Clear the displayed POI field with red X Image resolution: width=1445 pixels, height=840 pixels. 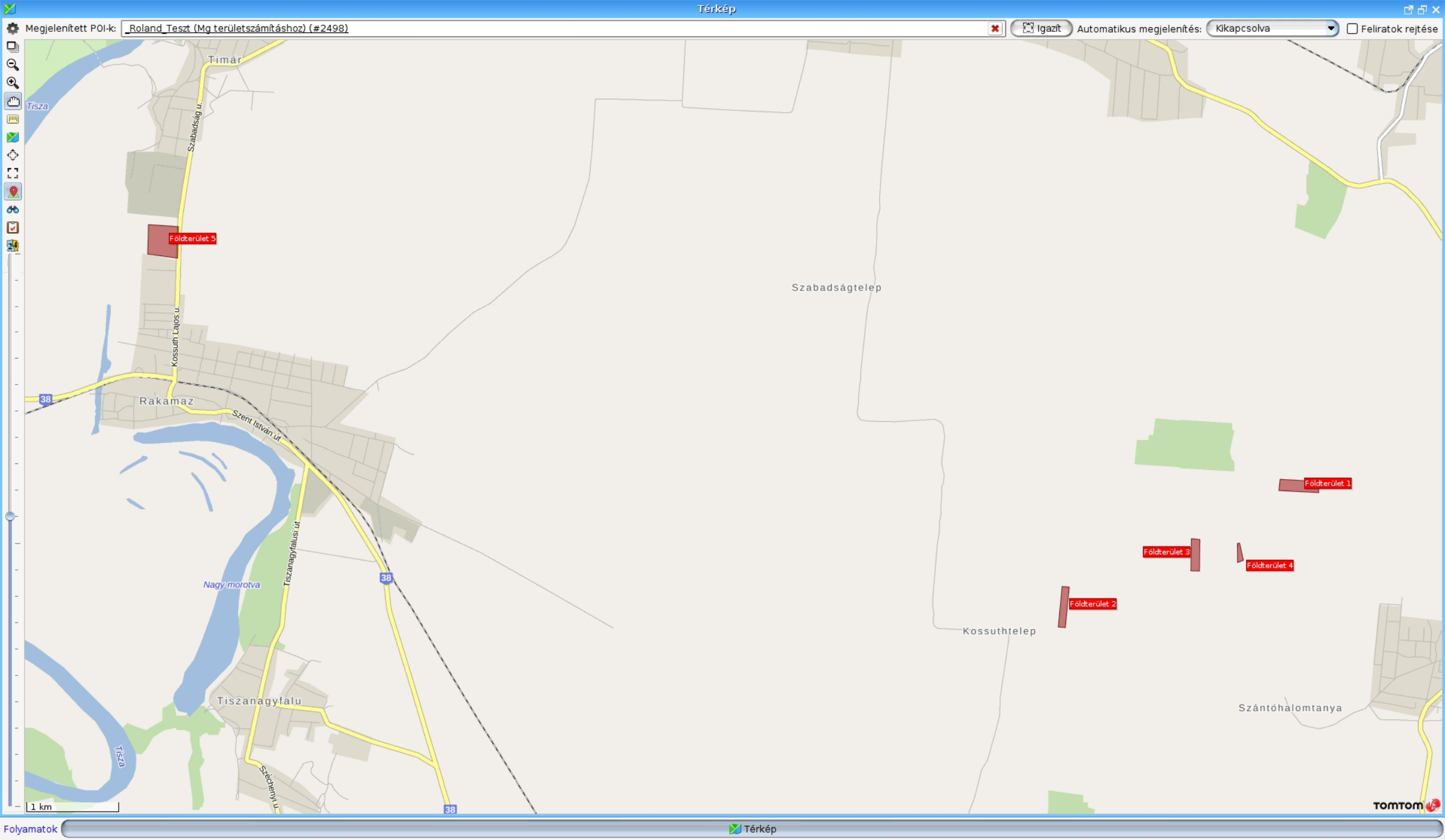pyautogui.click(x=995, y=28)
